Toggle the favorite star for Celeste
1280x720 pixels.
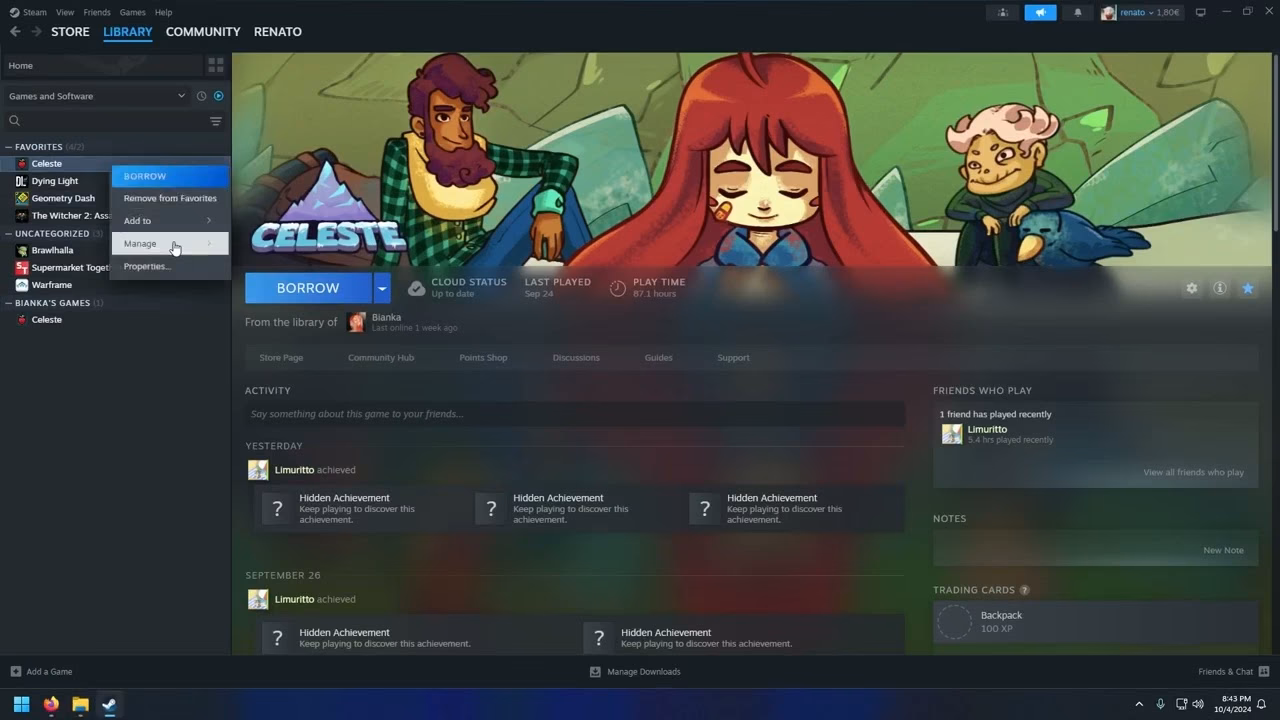1248,288
